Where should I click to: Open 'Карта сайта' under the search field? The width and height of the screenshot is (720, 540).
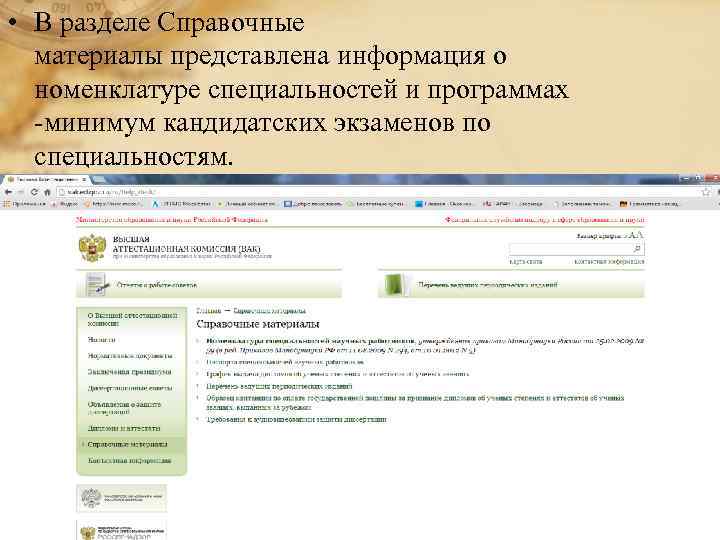pyautogui.click(x=526, y=262)
